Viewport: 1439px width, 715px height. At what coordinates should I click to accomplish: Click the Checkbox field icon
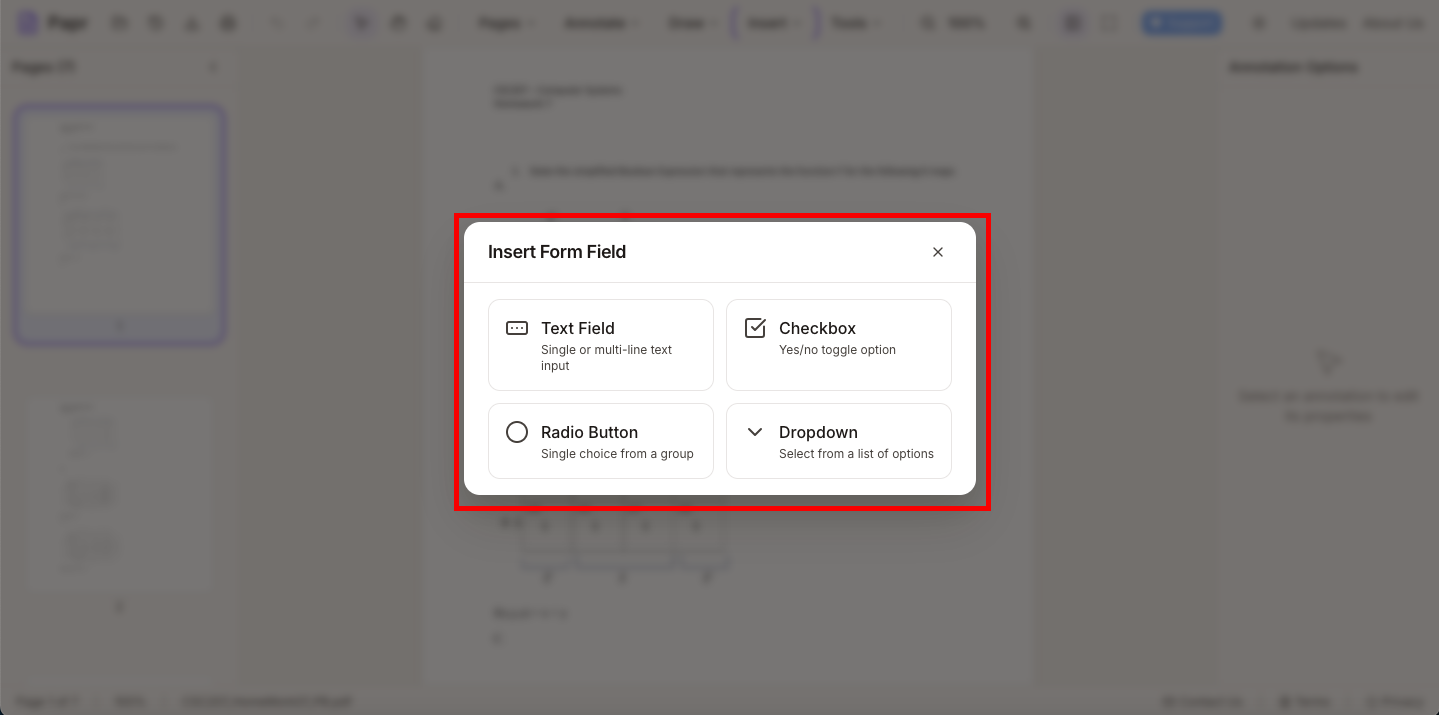755,327
